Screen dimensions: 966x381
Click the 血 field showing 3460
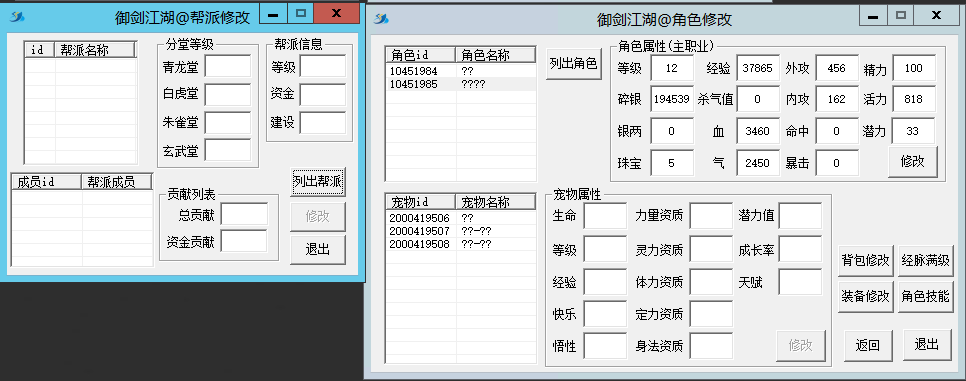coord(758,131)
